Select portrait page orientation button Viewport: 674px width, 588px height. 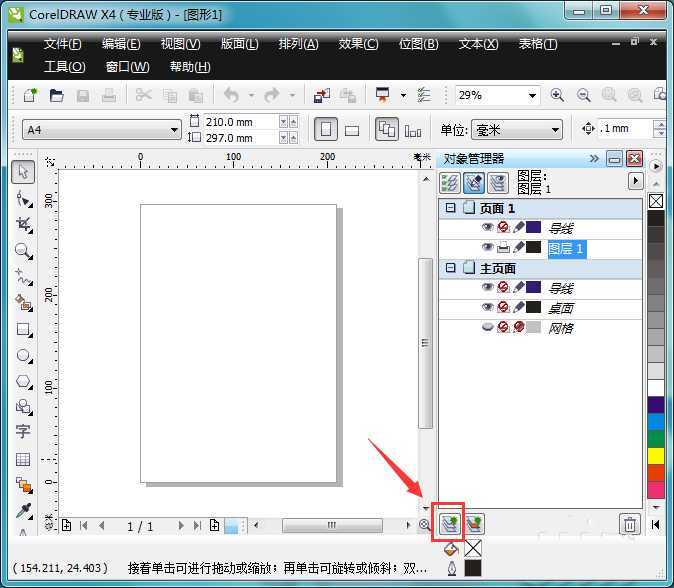[x=326, y=130]
